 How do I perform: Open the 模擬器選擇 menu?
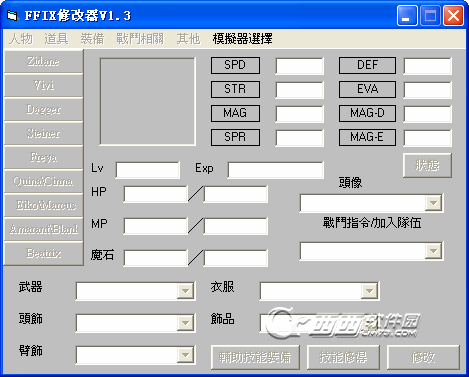(242, 39)
